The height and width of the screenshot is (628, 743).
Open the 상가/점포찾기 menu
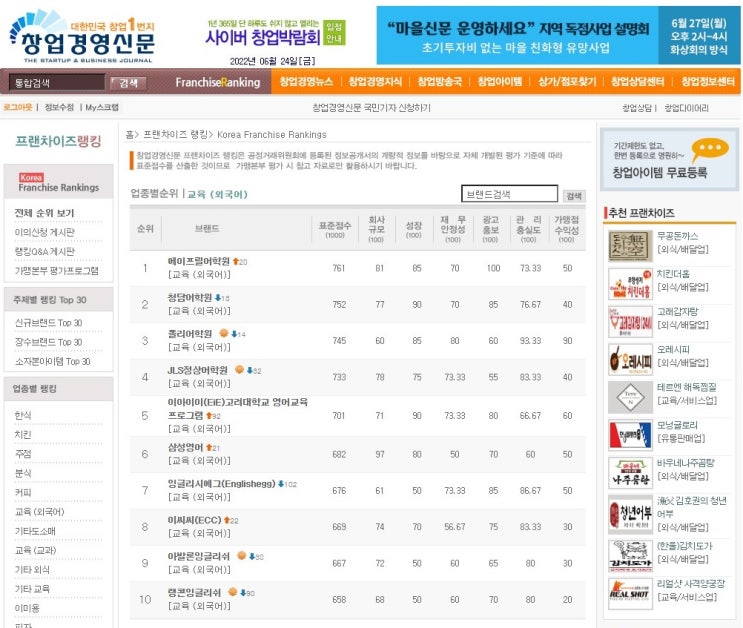coord(567,82)
